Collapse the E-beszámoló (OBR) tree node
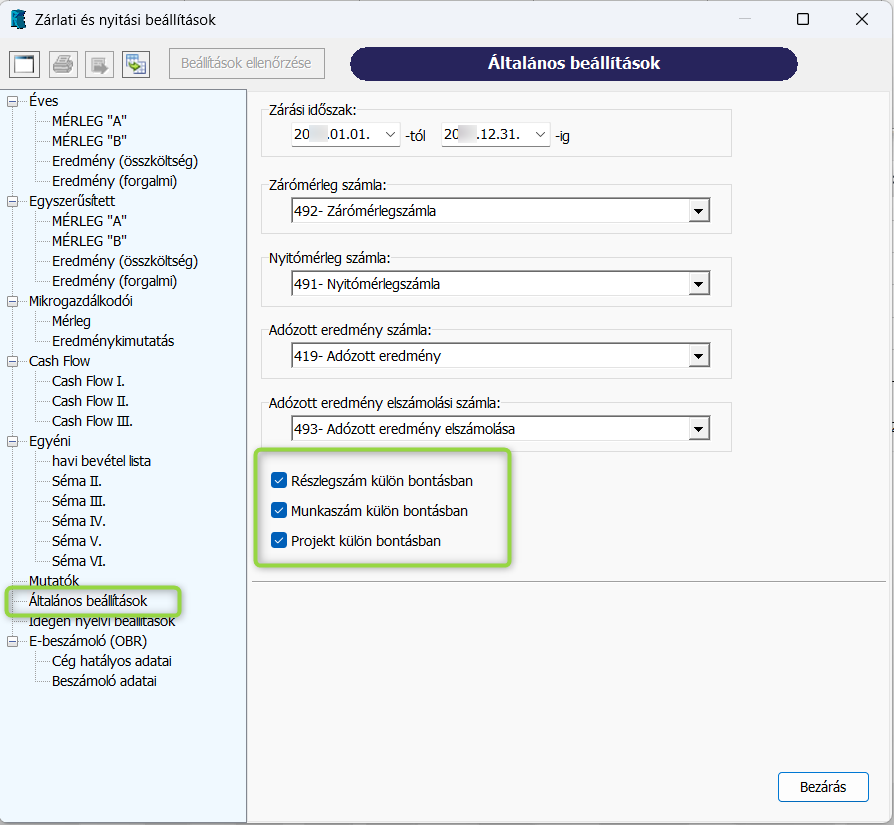Image resolution: width=894 pixels, height=825 pixels. tap(12, 641)
